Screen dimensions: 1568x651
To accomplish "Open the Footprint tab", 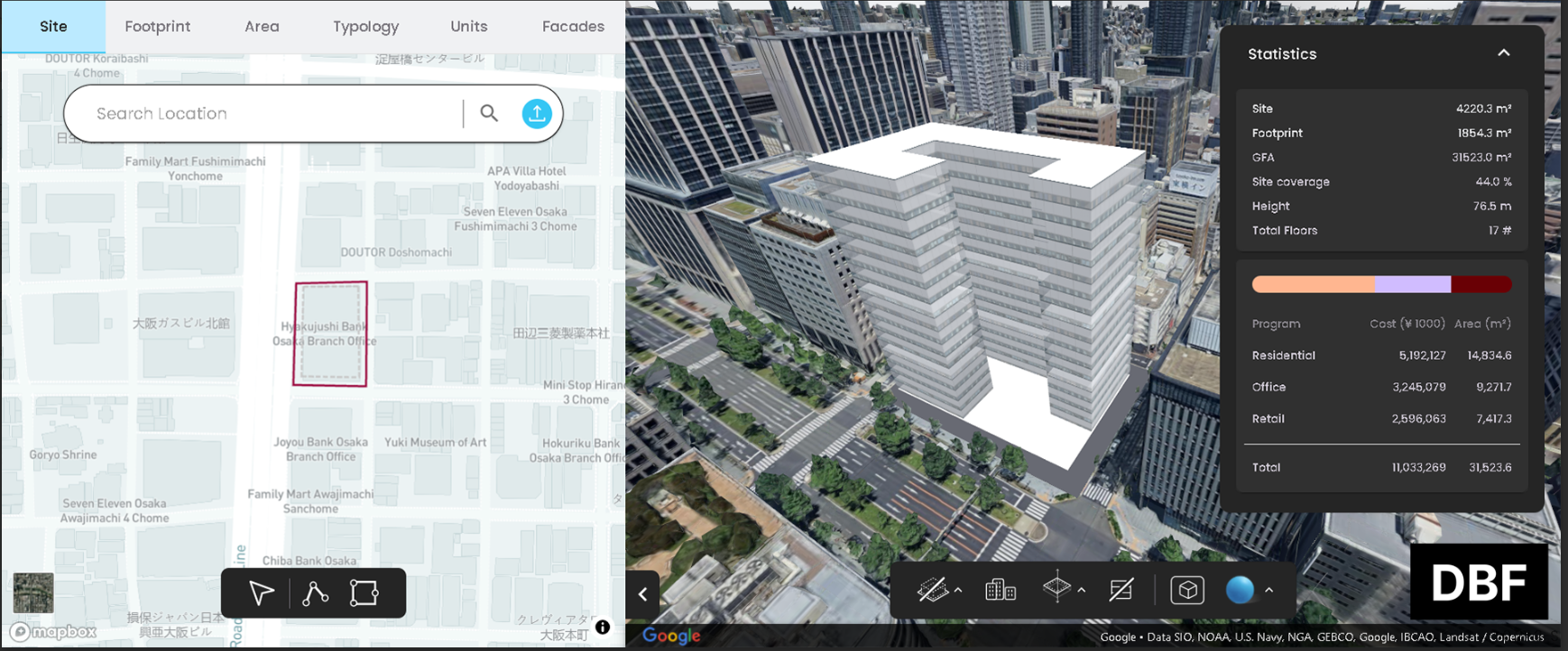I will point(157,26).
